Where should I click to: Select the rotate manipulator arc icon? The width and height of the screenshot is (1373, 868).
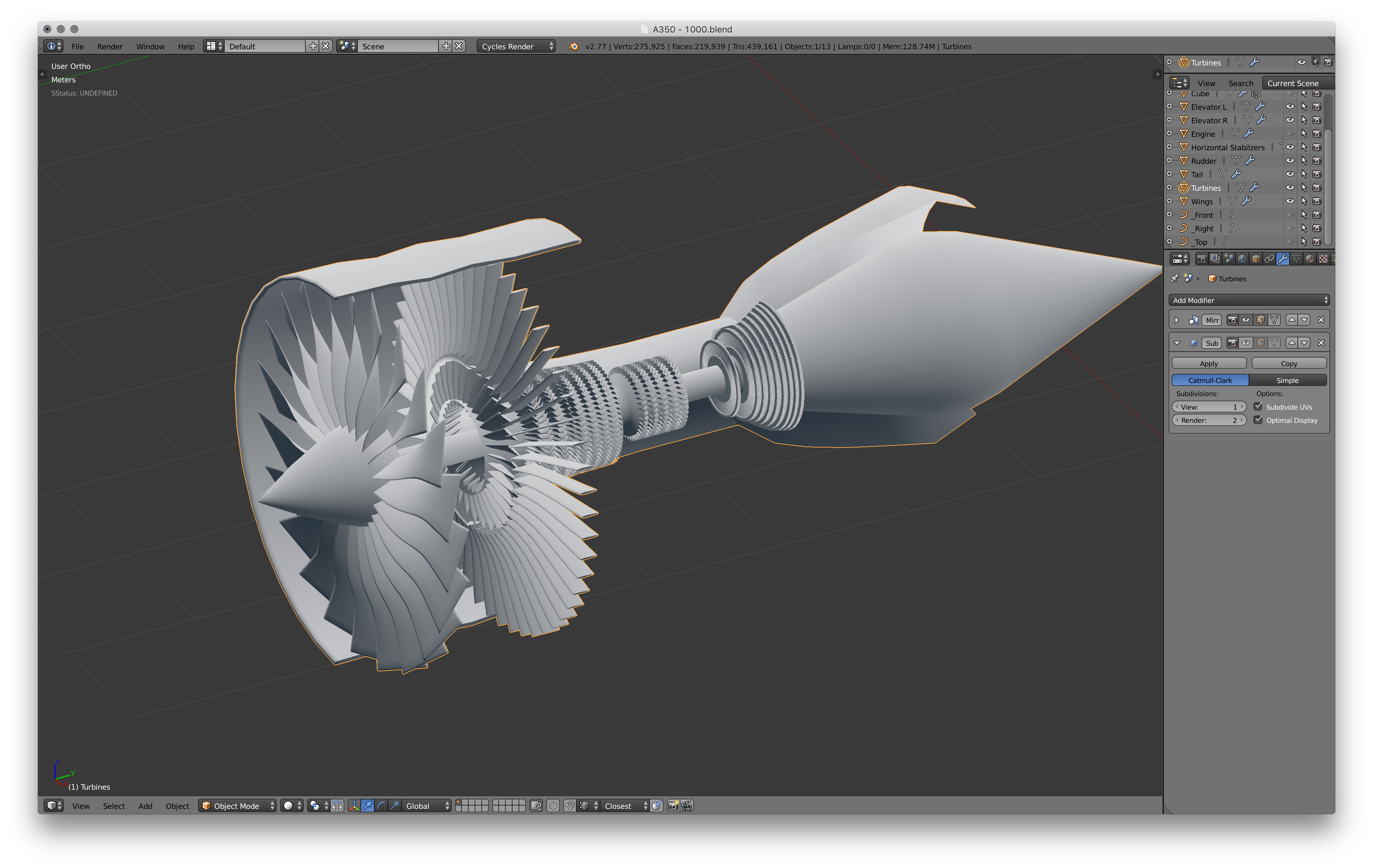click(x=381, y=805)
